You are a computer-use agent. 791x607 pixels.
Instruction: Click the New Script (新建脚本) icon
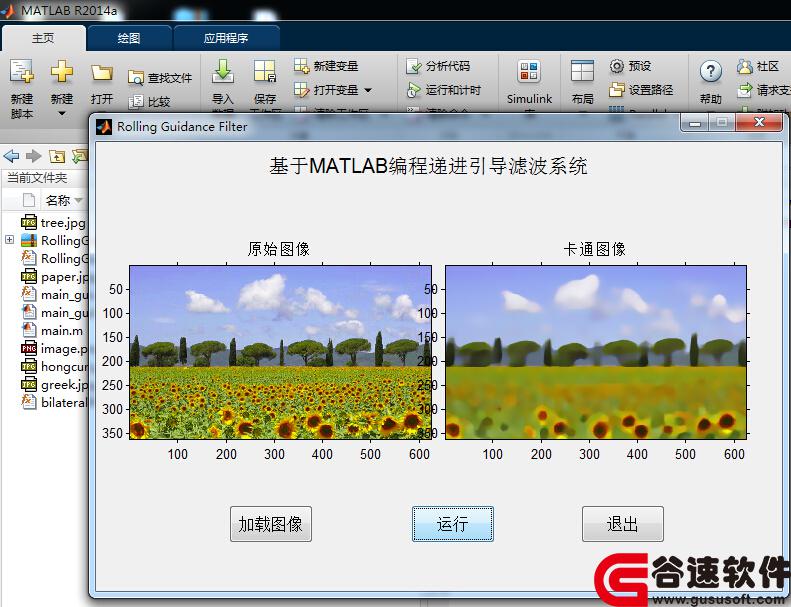(22, 72)
